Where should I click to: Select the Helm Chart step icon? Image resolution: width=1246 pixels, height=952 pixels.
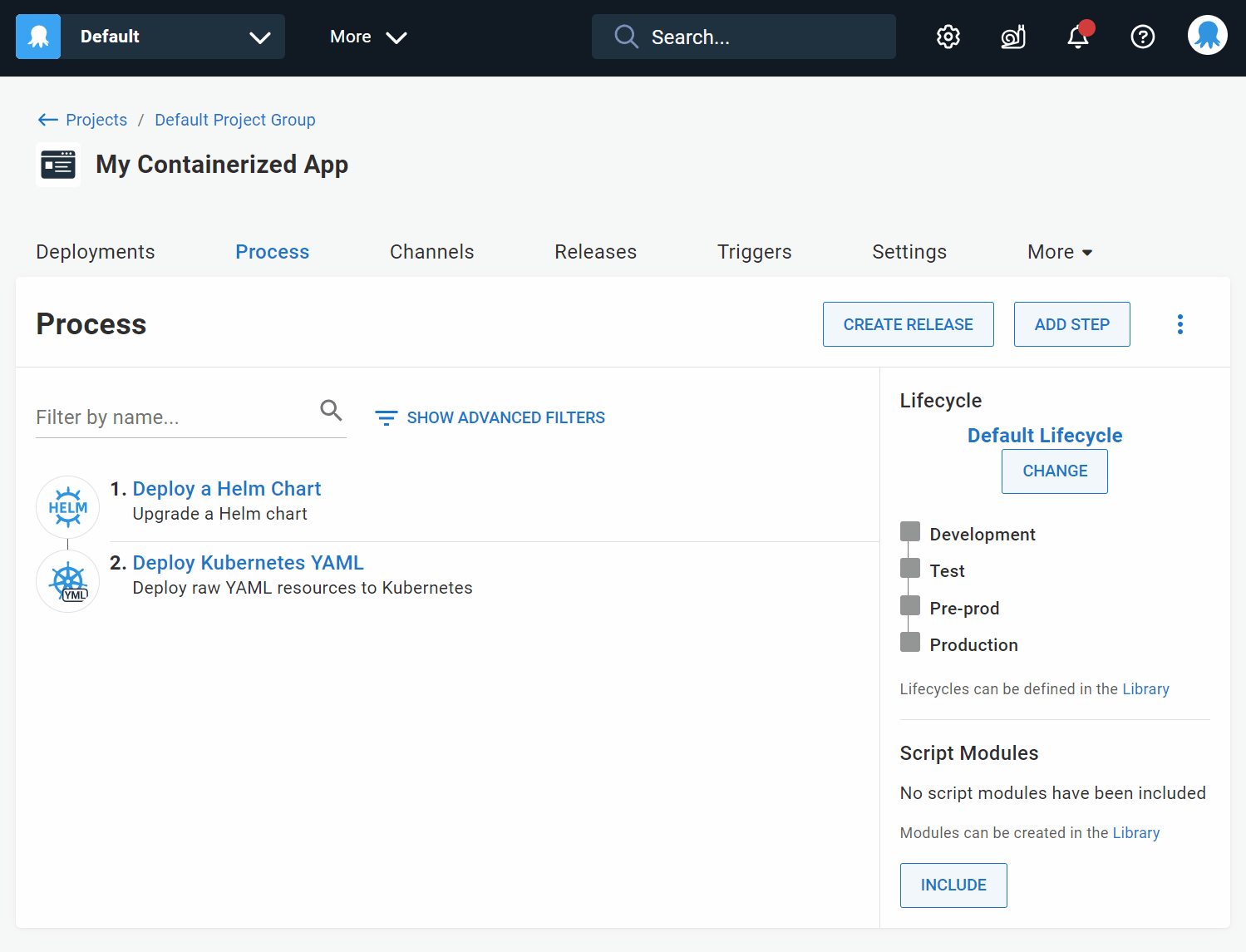click(x=67, y=506)
